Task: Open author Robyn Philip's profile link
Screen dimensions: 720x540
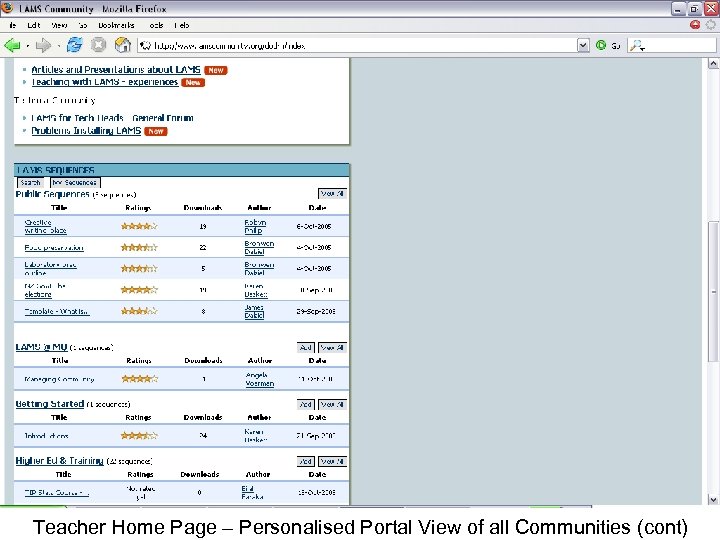Action: (255, 226)
